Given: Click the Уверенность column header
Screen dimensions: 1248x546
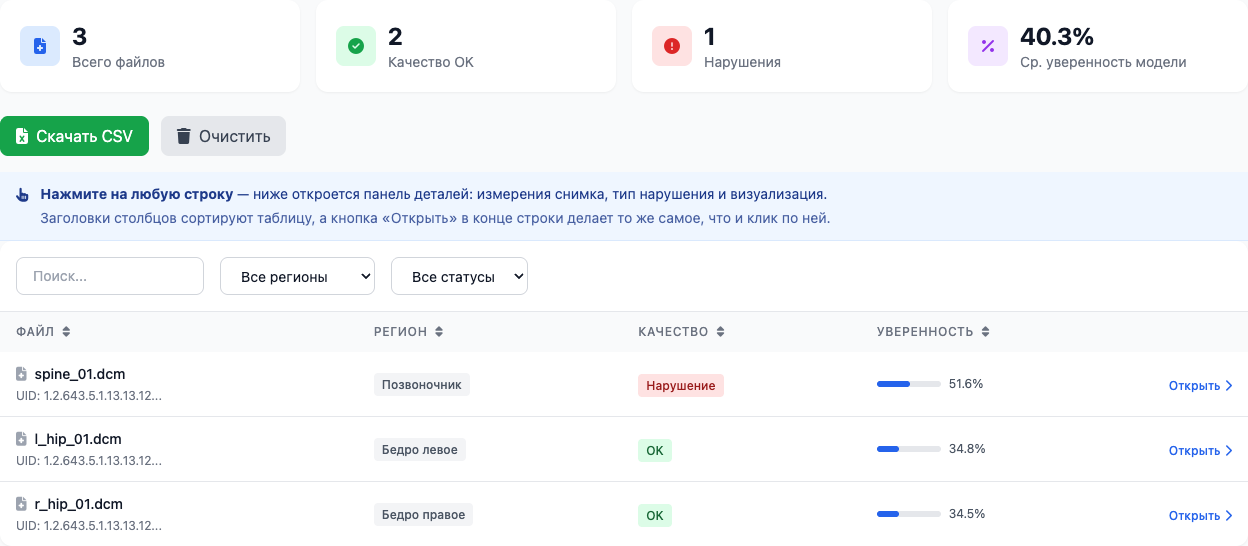Looking at the screenshot, I should 933,332.
